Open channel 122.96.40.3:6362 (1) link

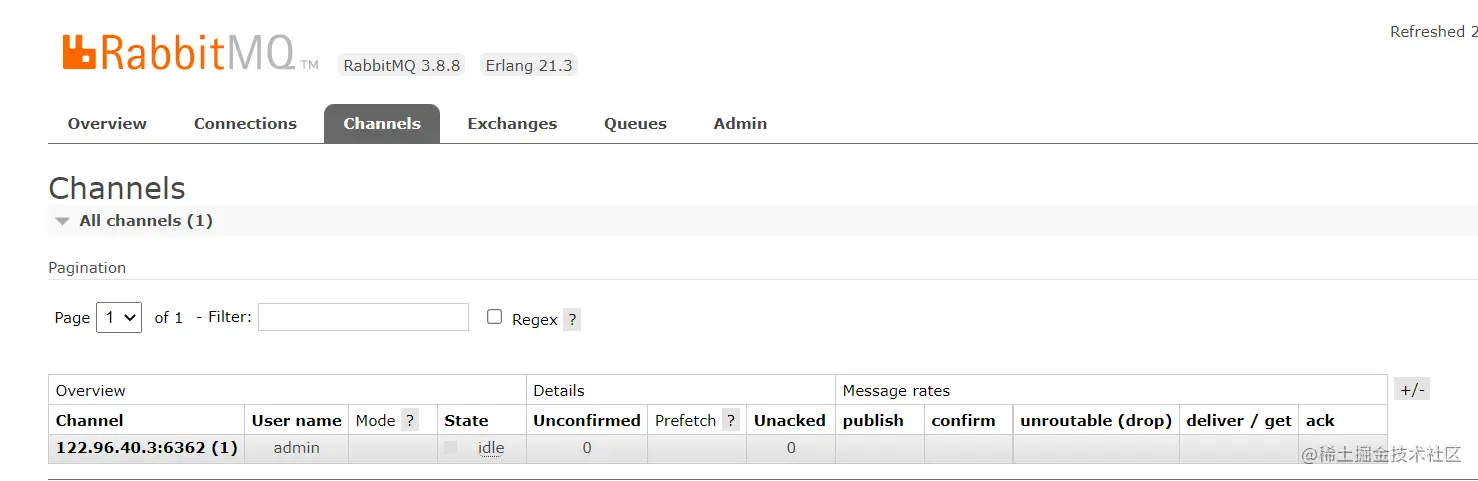pos(147,448)
